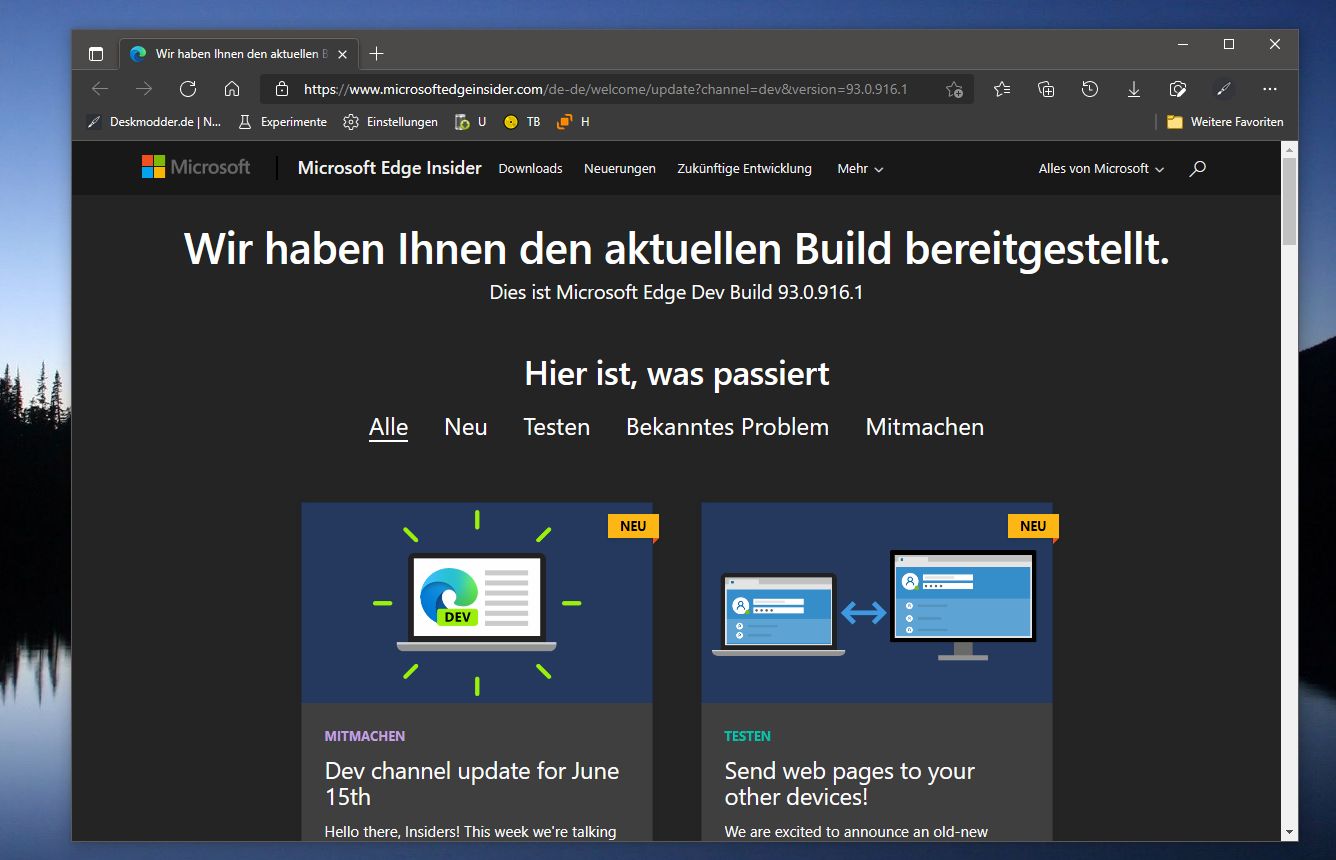This screenshot has width=1336, height=860.
Task: Open Zukünftige Entwicklung menu item
Action: point(744,168)
